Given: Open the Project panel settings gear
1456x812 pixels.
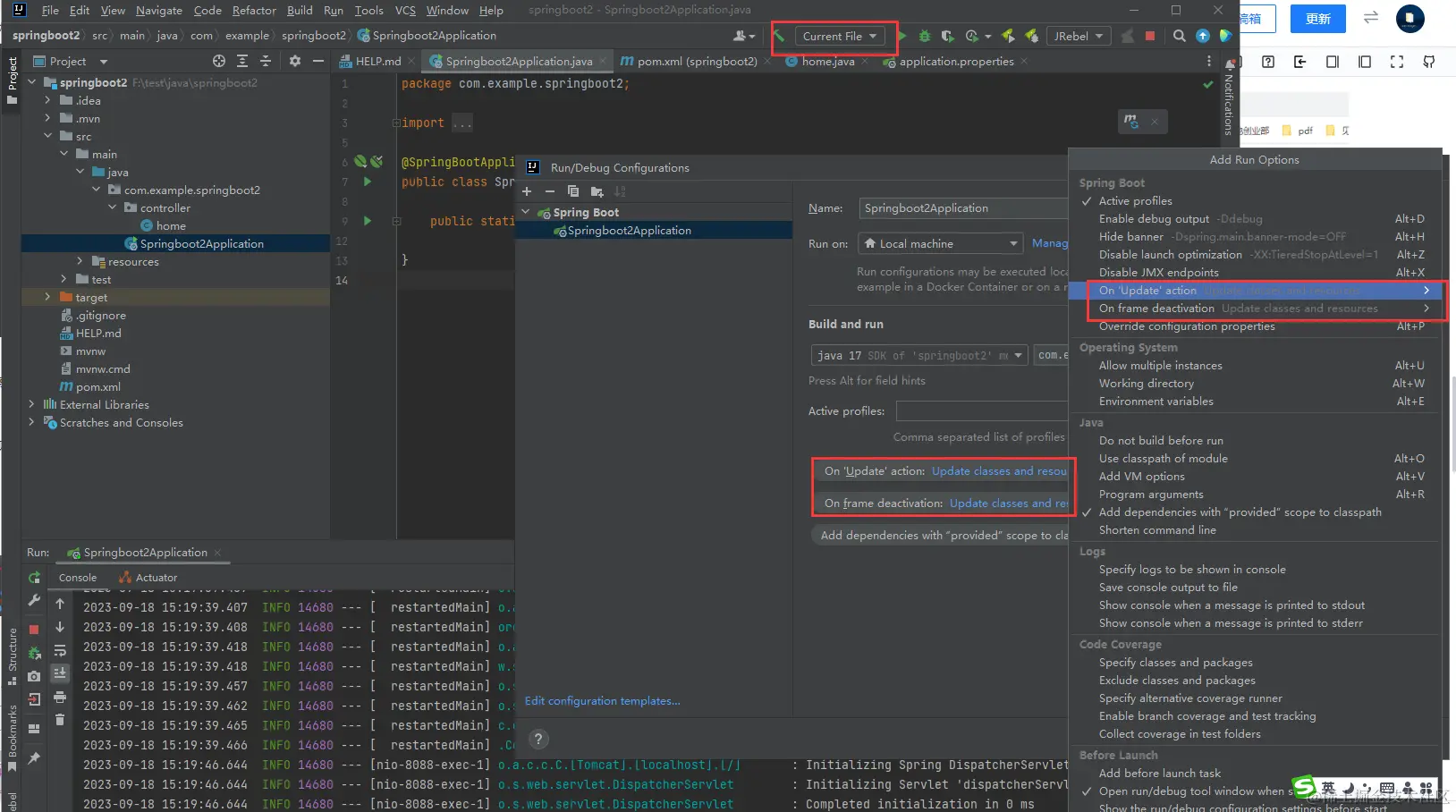Looking at the screenshot, I should (295, 61).
